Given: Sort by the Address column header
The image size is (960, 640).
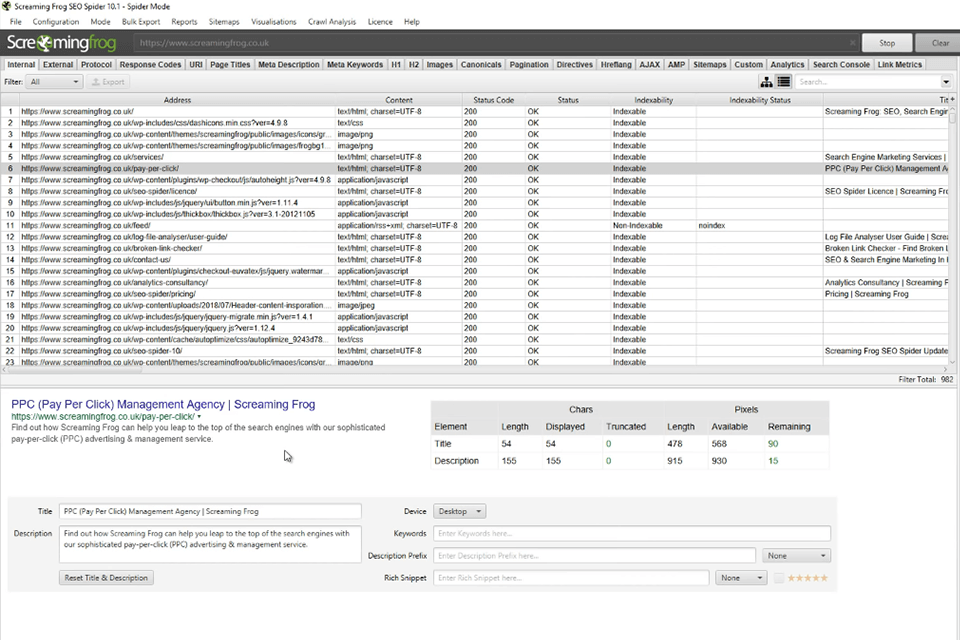Looking at the screenshot, I should [178, 100].
